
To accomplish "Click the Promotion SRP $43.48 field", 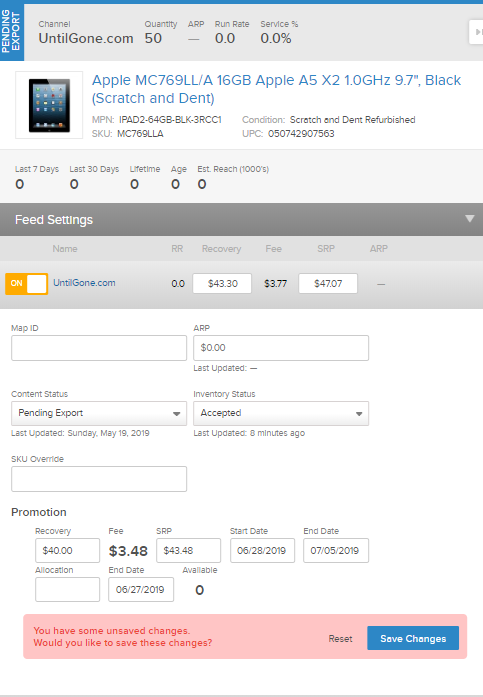I will 188,551.
